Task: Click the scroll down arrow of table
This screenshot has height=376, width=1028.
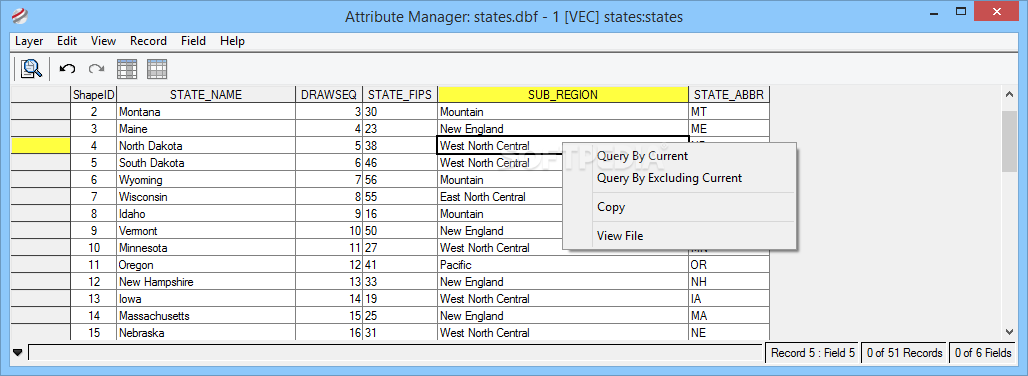Action: [x=1009, y=332]
